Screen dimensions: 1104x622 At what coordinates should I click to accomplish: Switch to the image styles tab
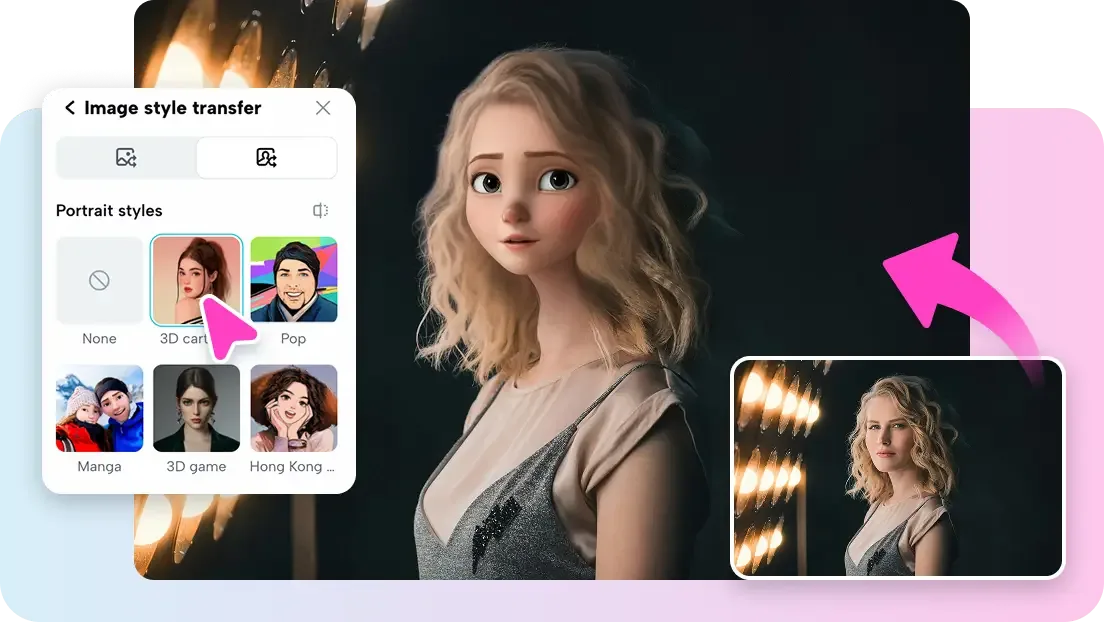tap(126, 157)
